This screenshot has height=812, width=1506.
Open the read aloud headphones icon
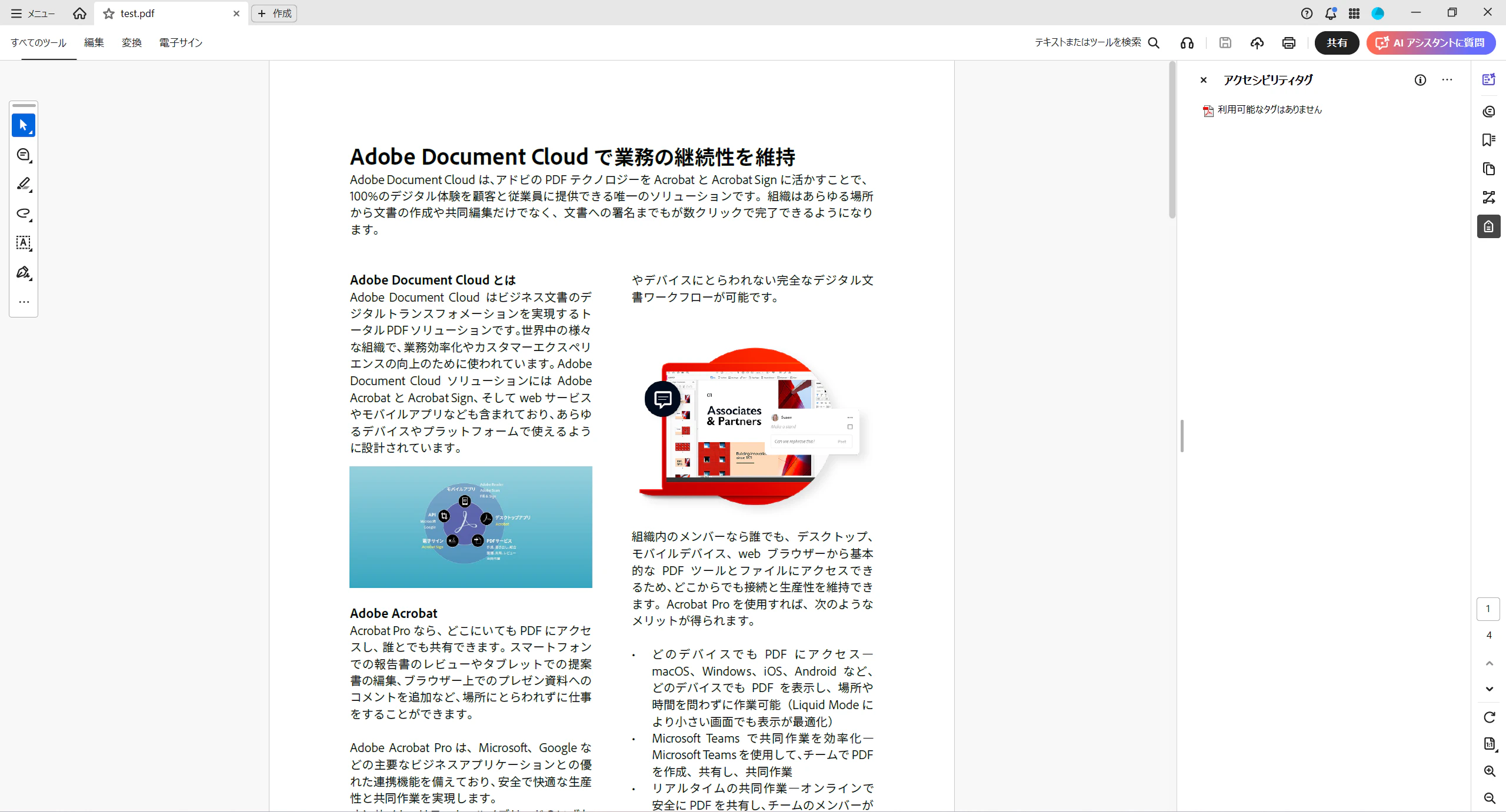tap(1187, 42)
